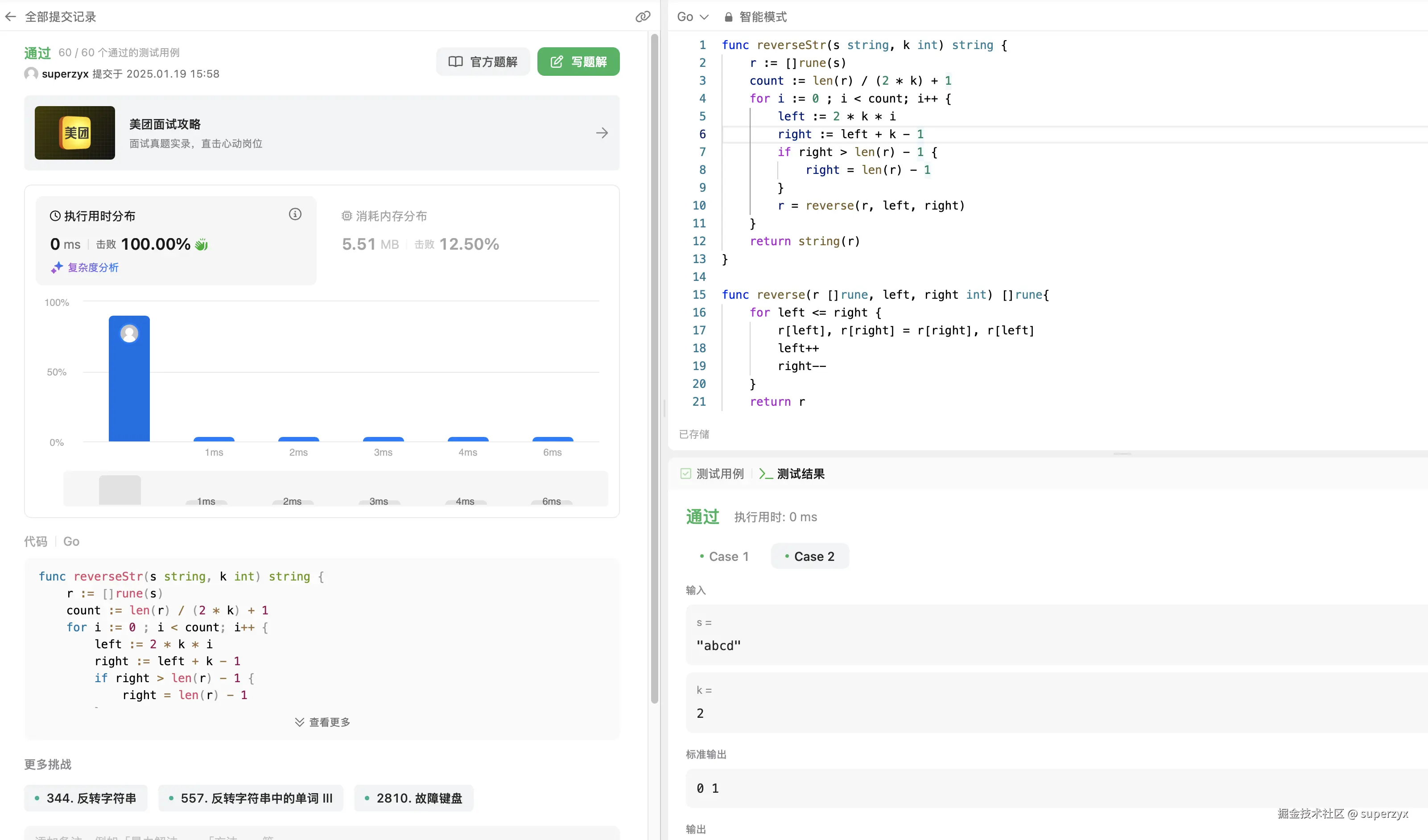The width and height of the screenshot is (1428, 840).
Task: Click the info icon in 执行用时分布
Action: tap(295, 214)
